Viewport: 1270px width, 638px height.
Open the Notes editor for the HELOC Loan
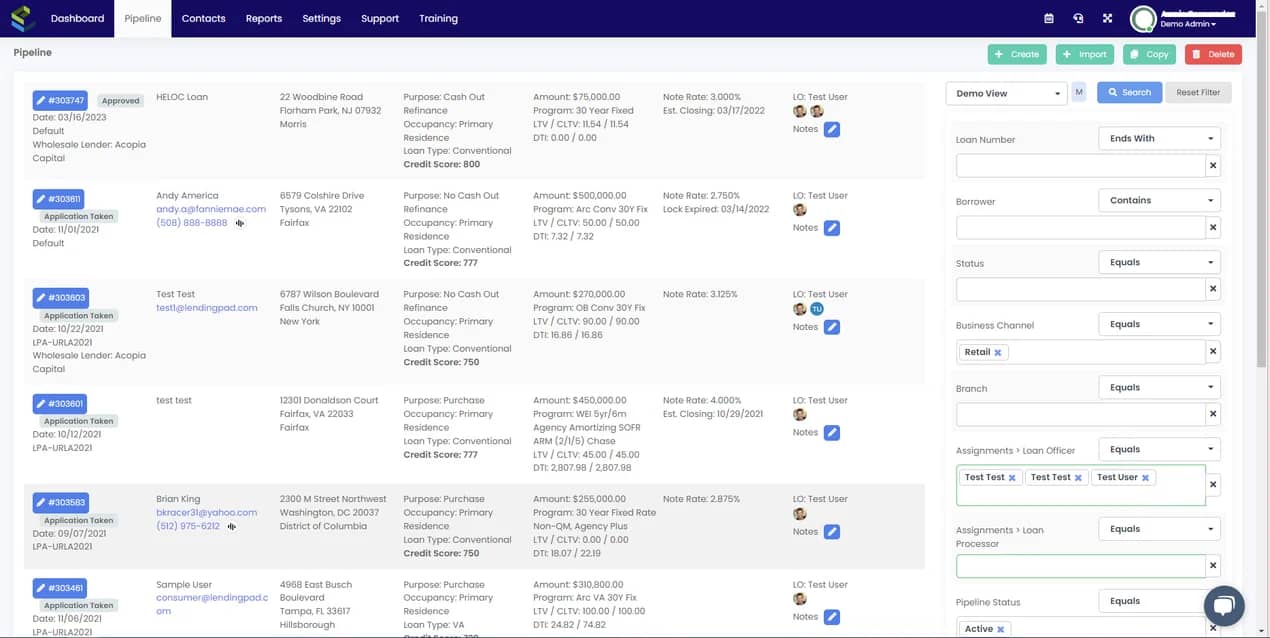point(832,129)
